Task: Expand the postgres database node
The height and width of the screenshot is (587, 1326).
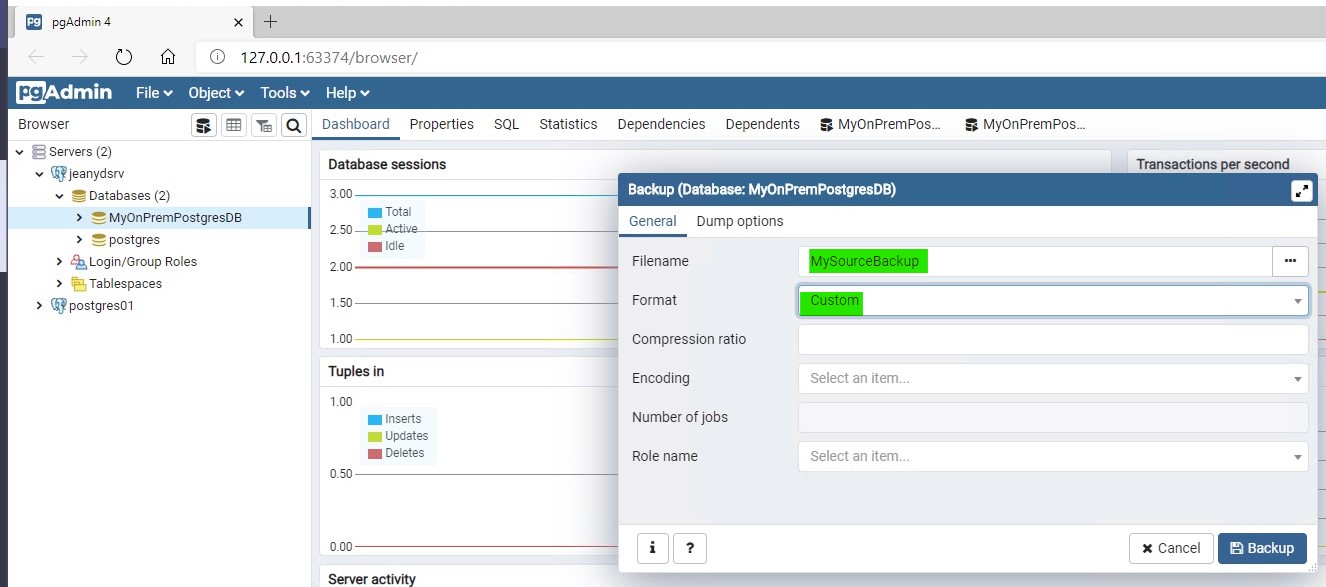Action: [80, 240]
